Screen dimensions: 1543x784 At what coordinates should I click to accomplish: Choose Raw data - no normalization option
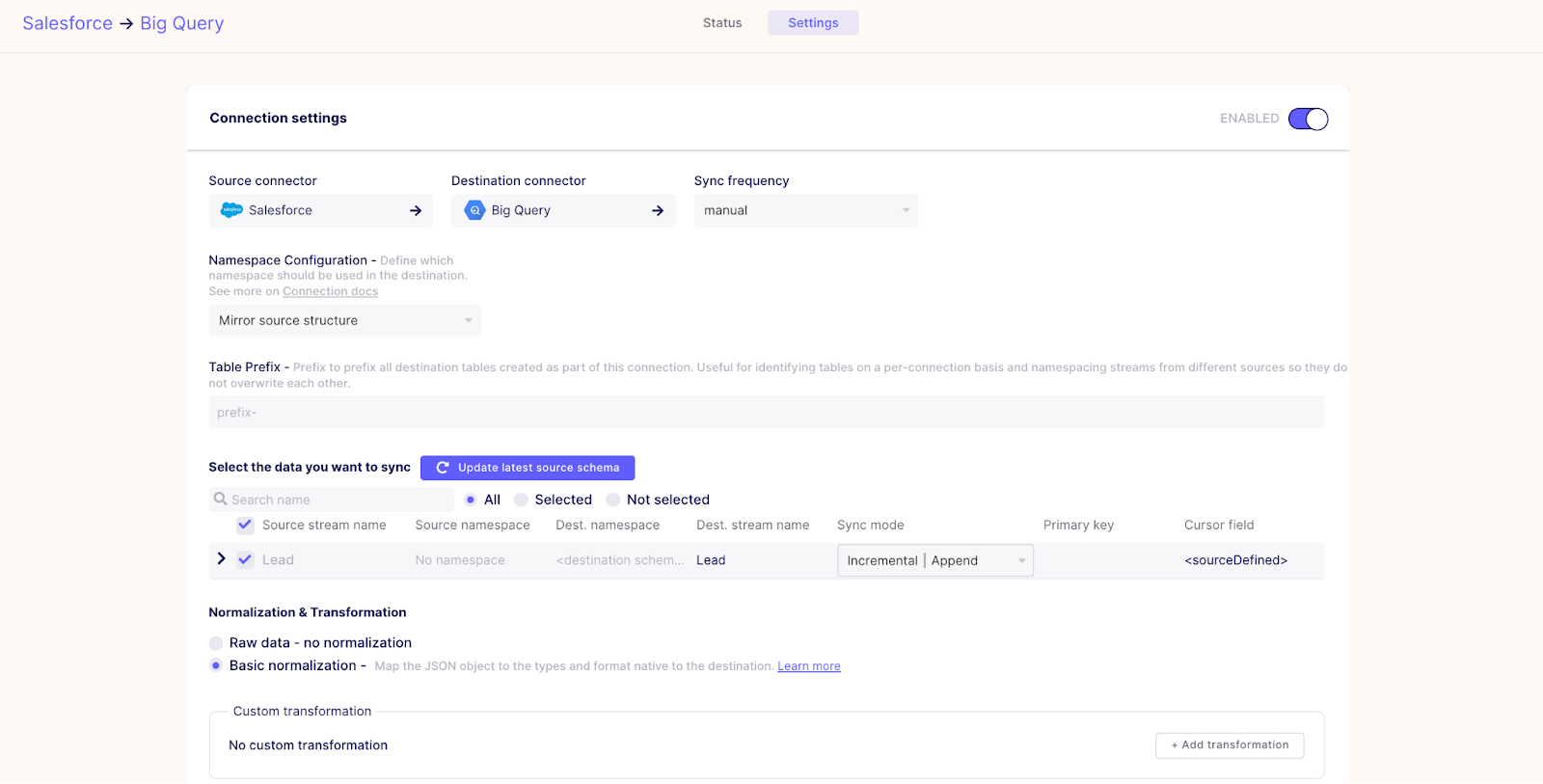click(x=216, y=643)
